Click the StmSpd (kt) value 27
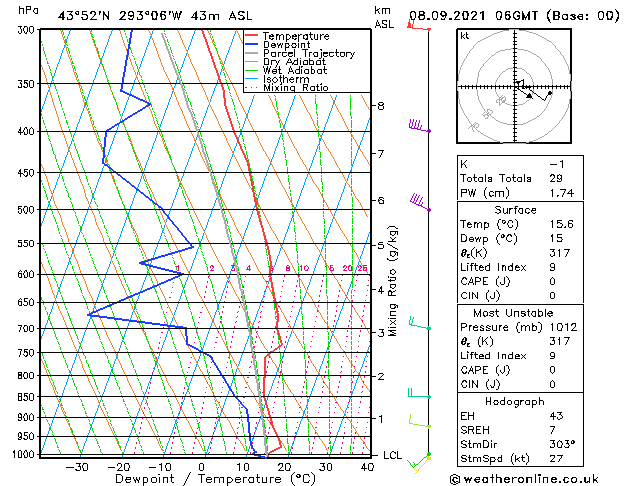629x486 pixels. 556,458
